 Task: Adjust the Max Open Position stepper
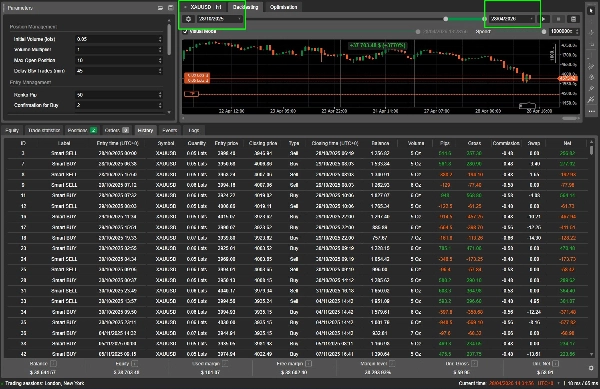pos(160,60)
